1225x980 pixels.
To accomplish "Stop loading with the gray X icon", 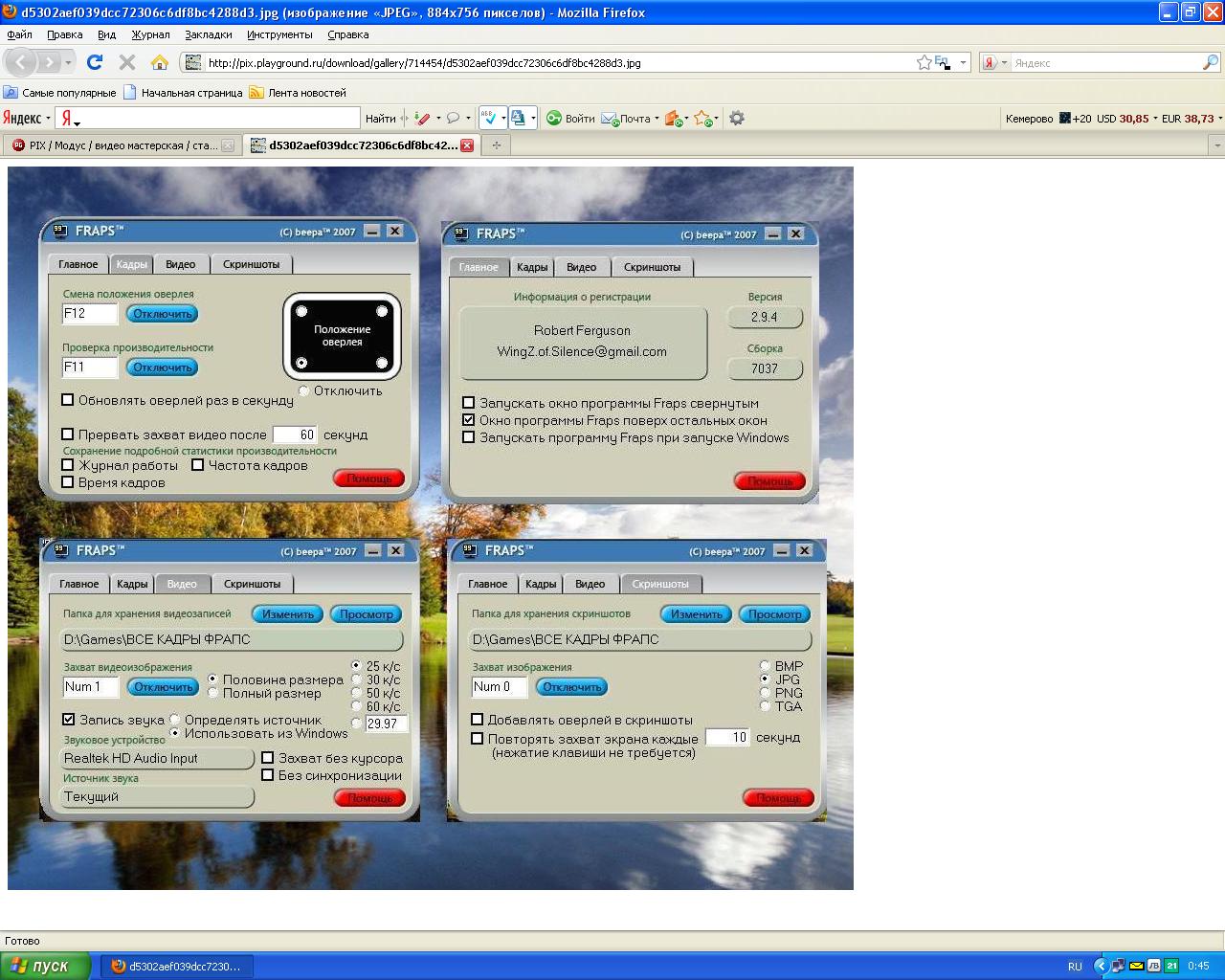I will pos(126,62).
